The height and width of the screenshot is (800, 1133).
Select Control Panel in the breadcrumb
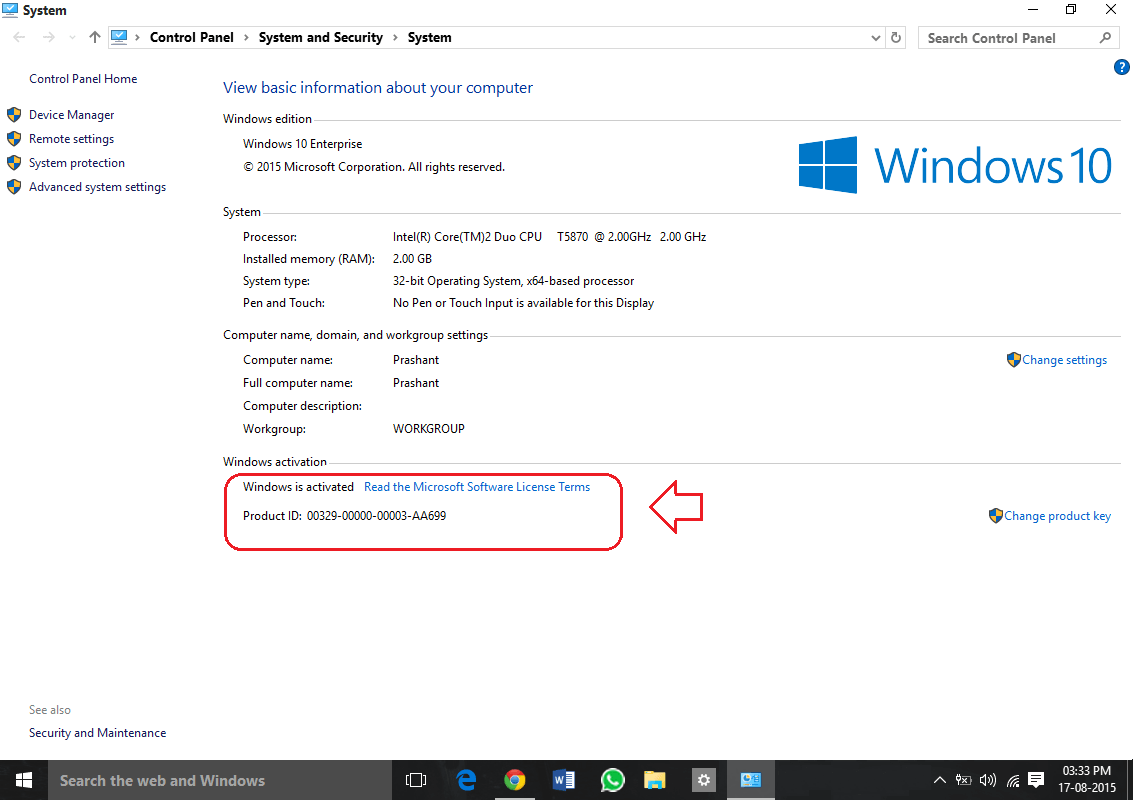pos(191,38)
